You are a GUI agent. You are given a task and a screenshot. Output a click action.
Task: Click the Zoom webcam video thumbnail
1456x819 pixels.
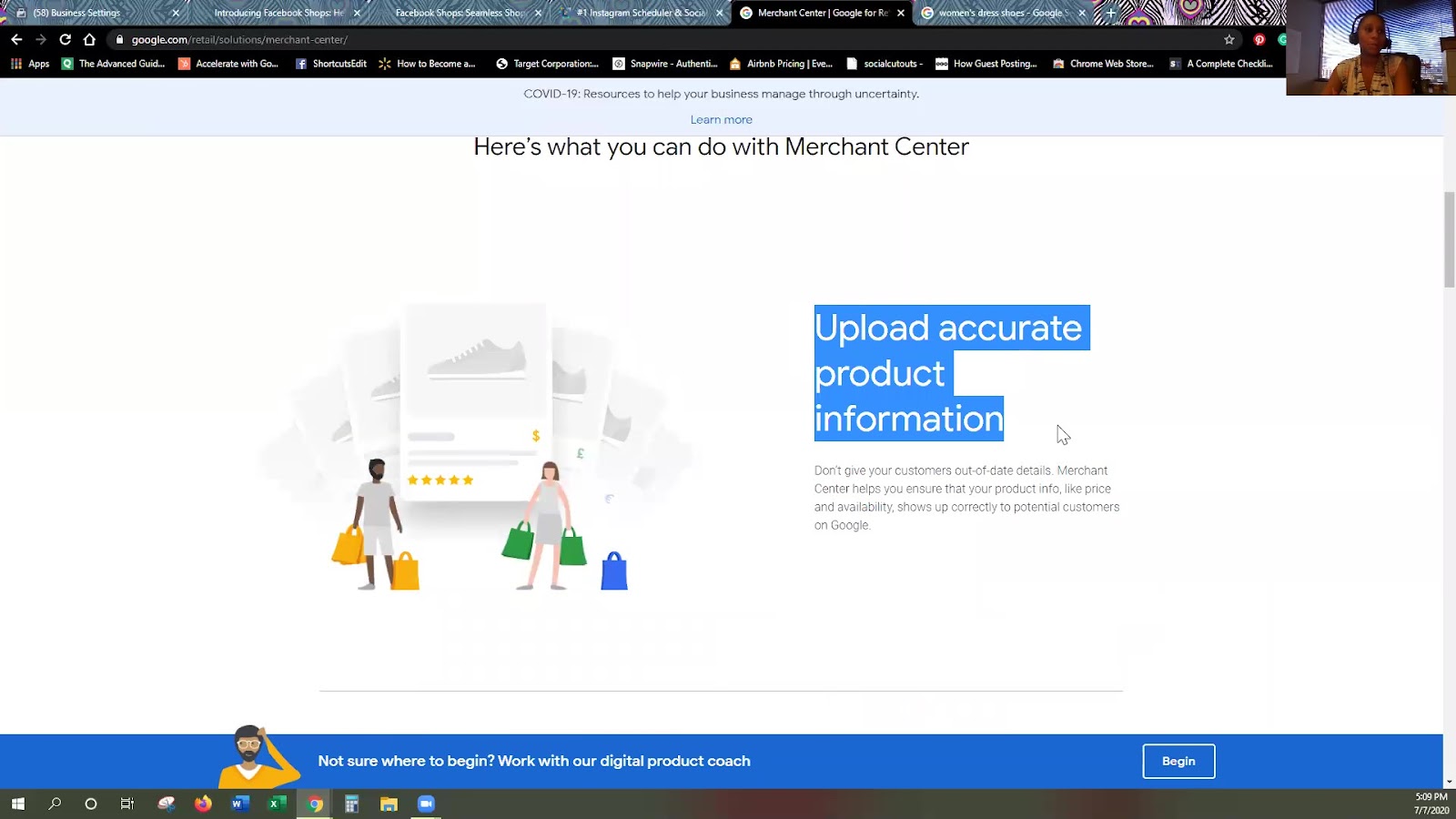(x=1370, y=47)
